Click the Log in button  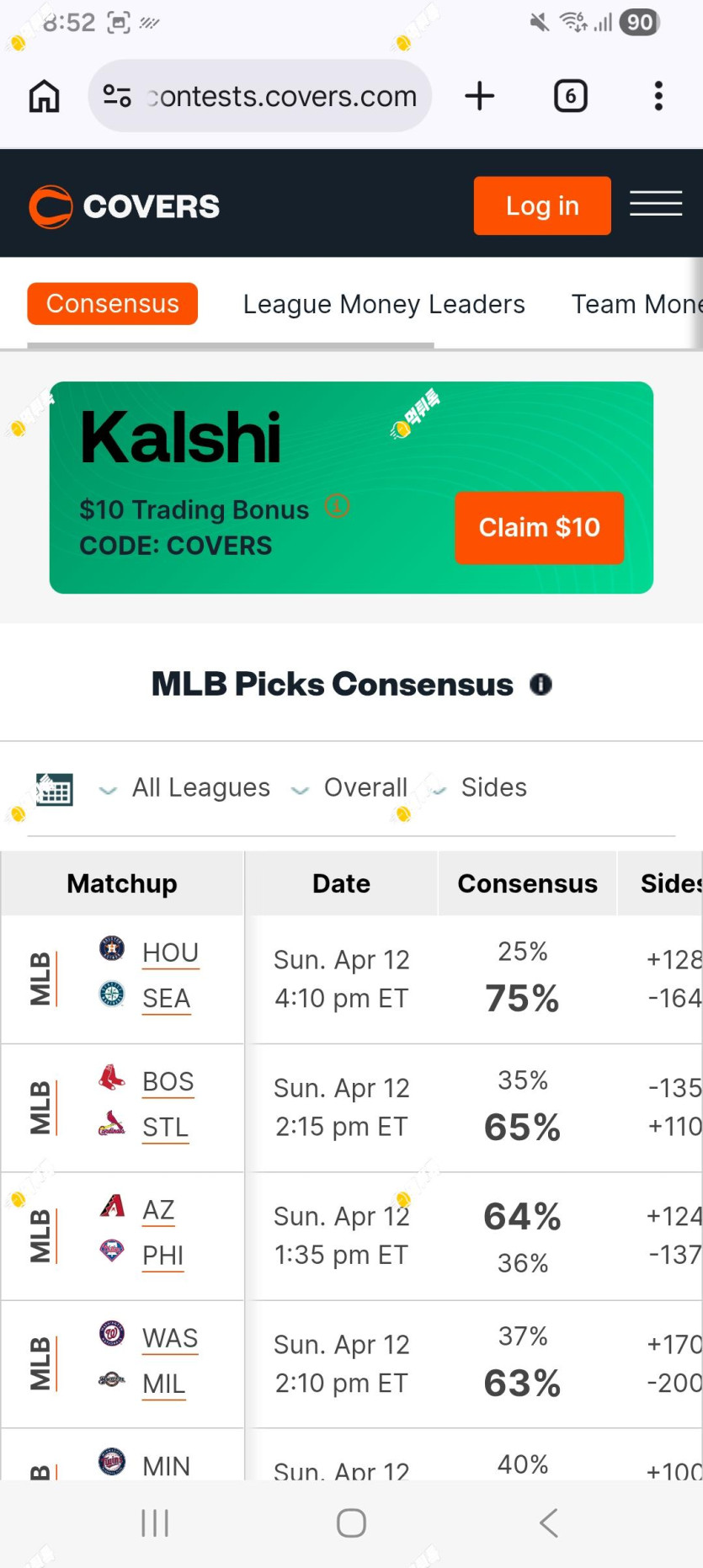pos(542,205)
